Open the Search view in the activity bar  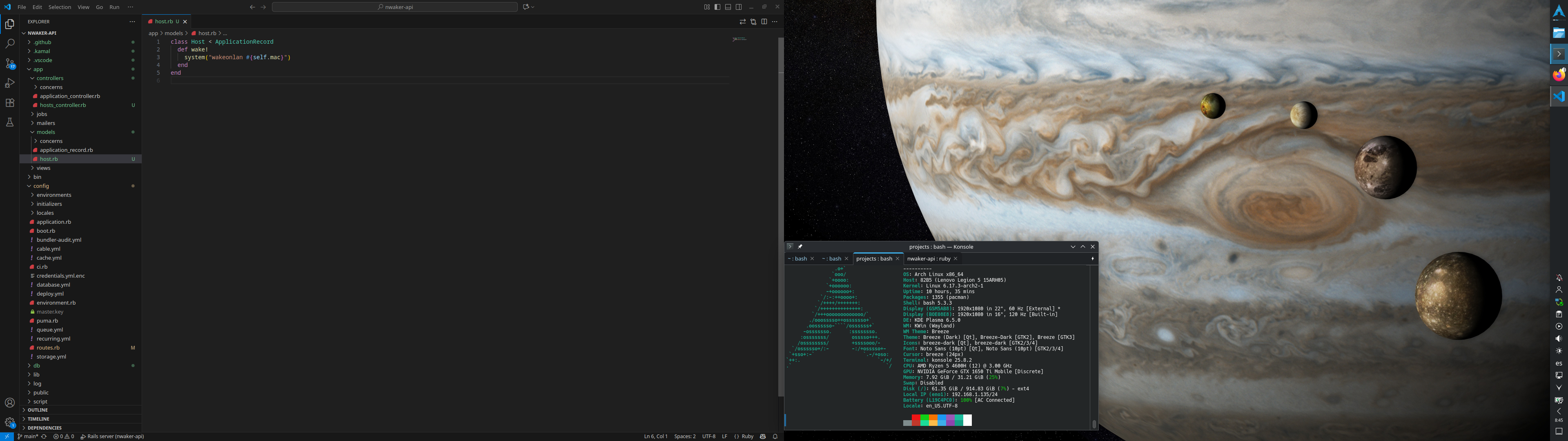[10, 44]
